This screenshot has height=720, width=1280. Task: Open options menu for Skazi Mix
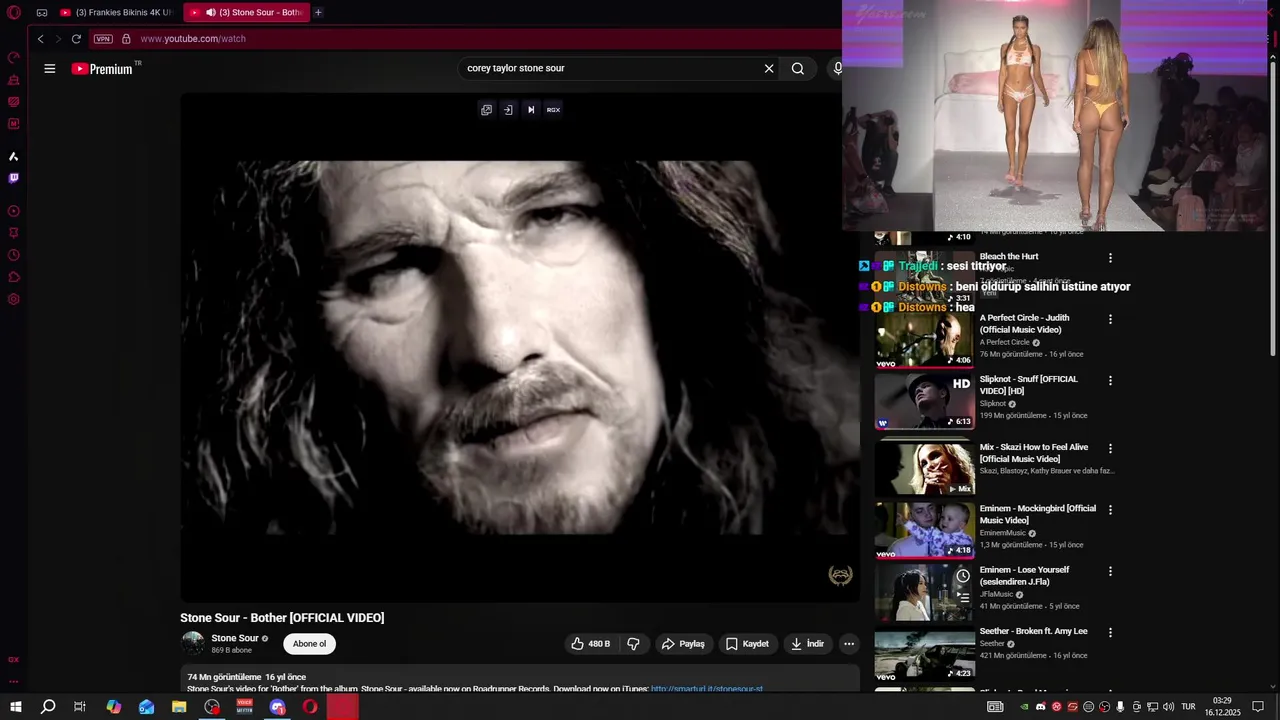(1110, 449)
